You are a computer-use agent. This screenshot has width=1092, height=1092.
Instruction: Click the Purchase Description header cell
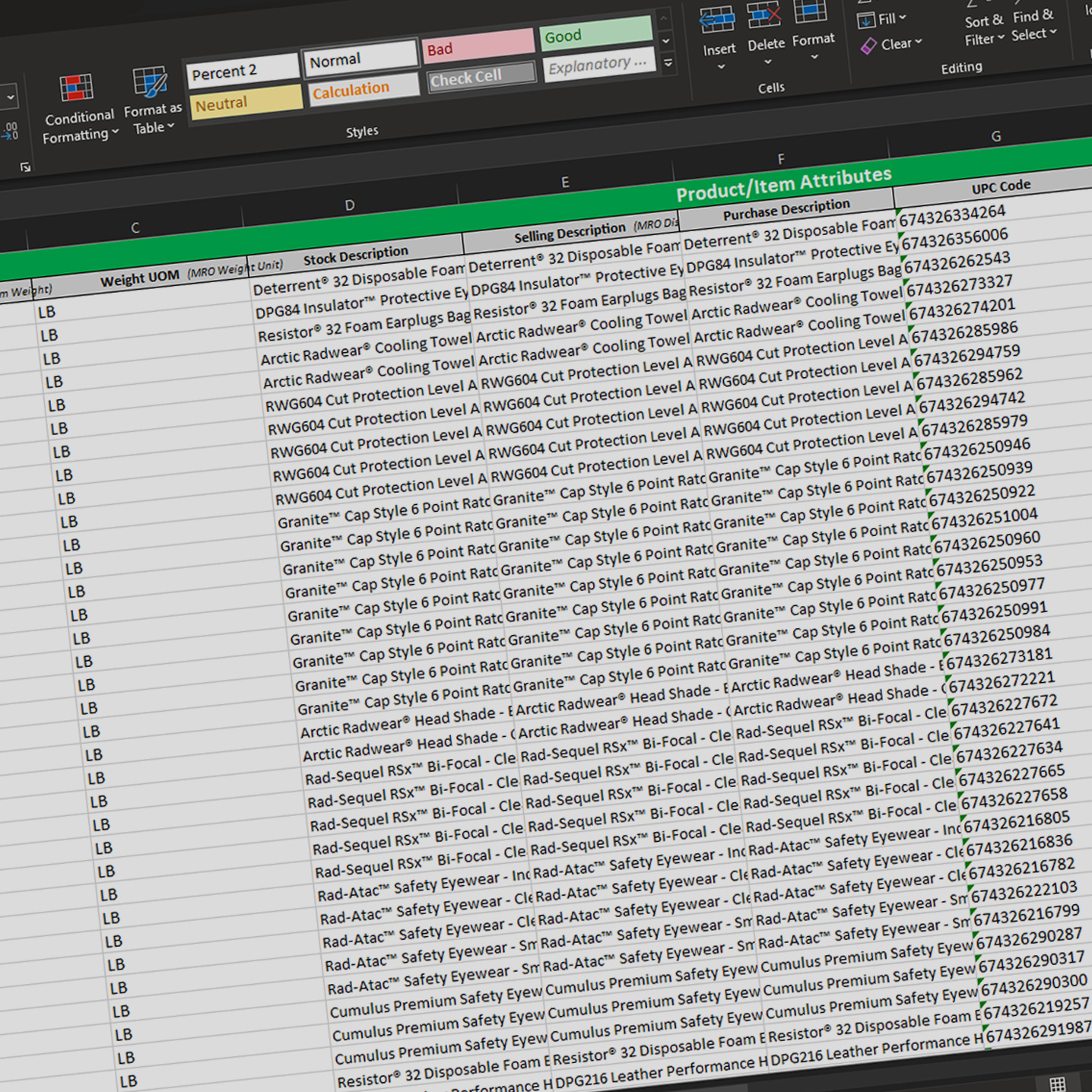pyautogui.click(x=786, y=209)
